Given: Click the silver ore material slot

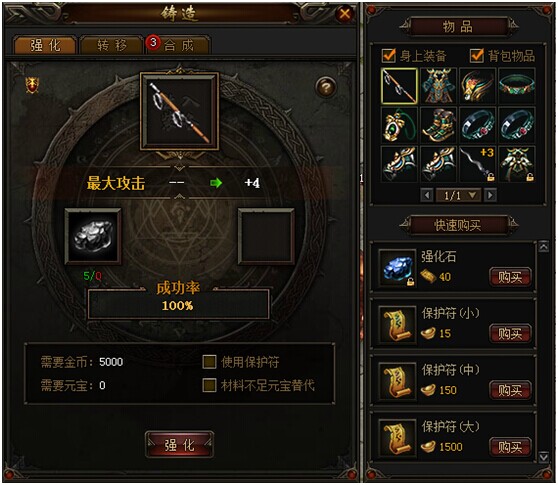Looking at the screenshot, I should point(93,237).
